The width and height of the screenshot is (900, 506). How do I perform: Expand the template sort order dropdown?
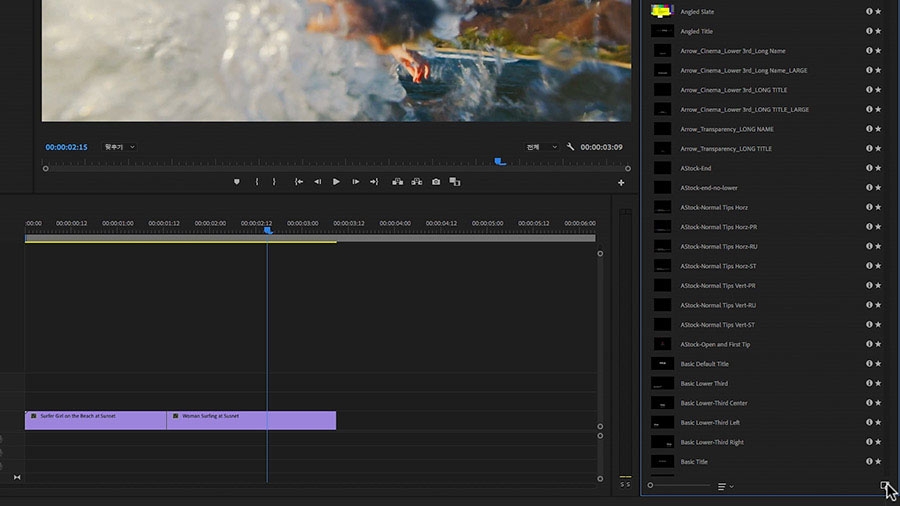(x=726, y=486)
